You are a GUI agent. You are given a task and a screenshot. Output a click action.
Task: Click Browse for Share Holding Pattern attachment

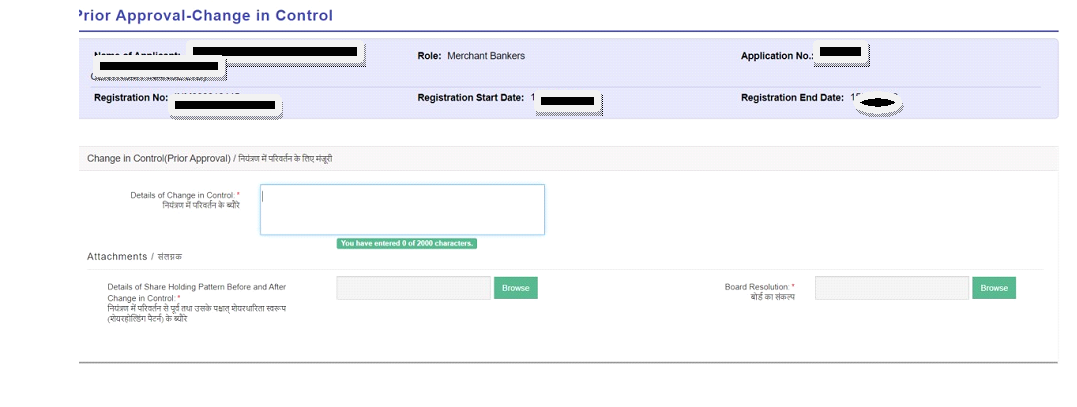coord(515,288)
